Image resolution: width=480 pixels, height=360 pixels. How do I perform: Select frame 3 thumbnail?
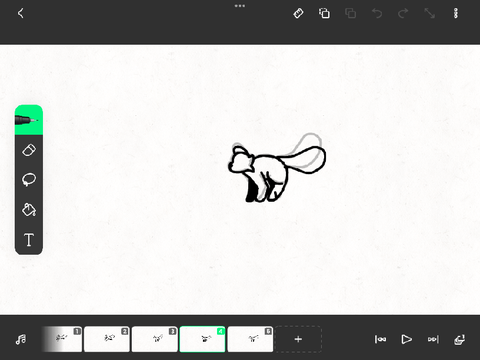coord(155,339)
